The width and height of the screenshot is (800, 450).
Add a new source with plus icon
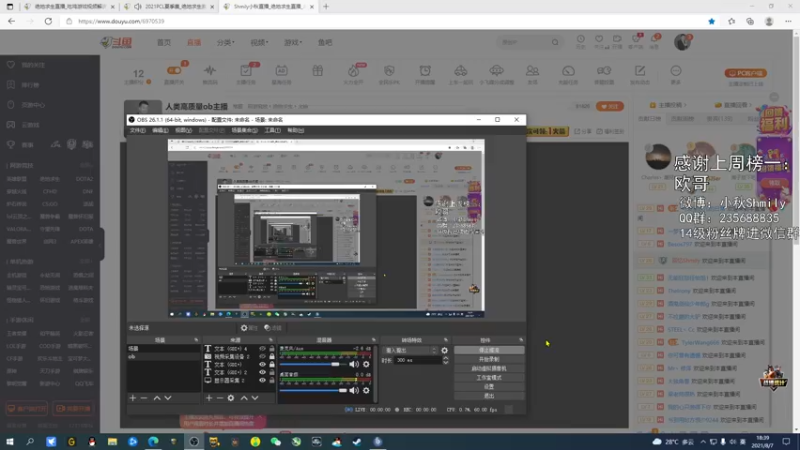click(x=209, y=398)
